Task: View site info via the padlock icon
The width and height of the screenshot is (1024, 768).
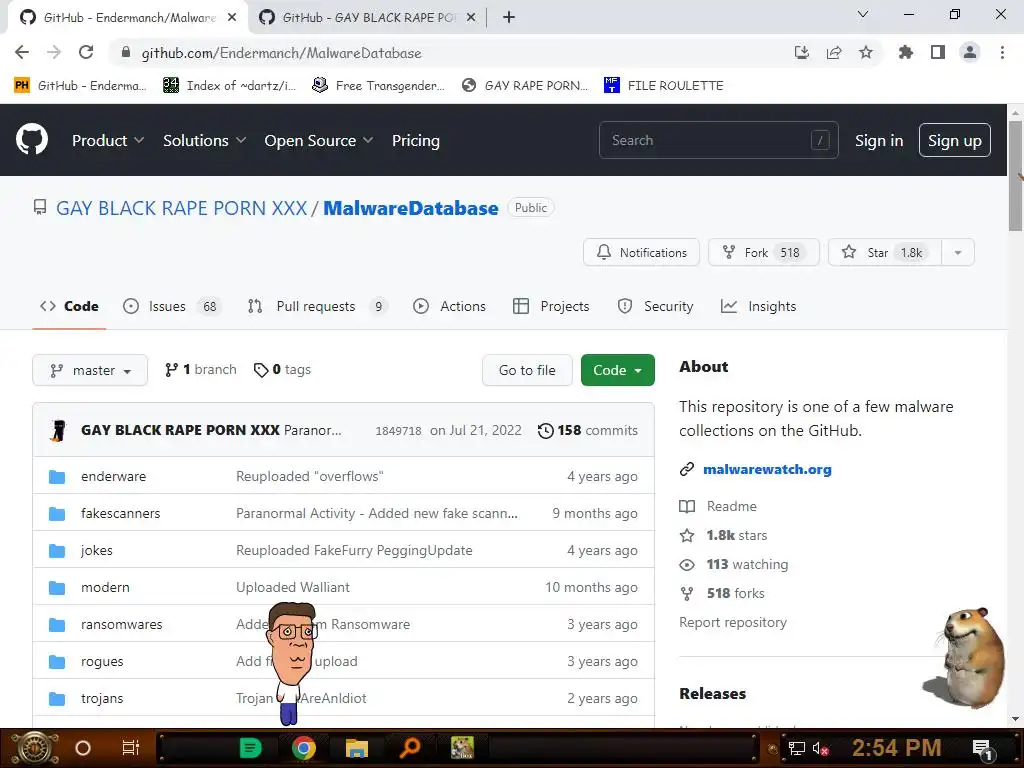Action: 126,52
